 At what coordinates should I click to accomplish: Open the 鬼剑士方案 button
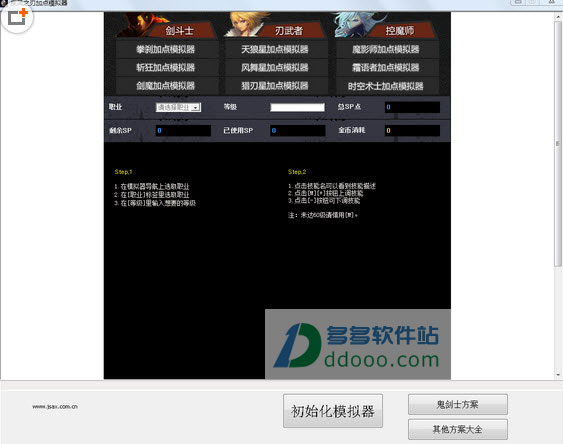point(458,405)
